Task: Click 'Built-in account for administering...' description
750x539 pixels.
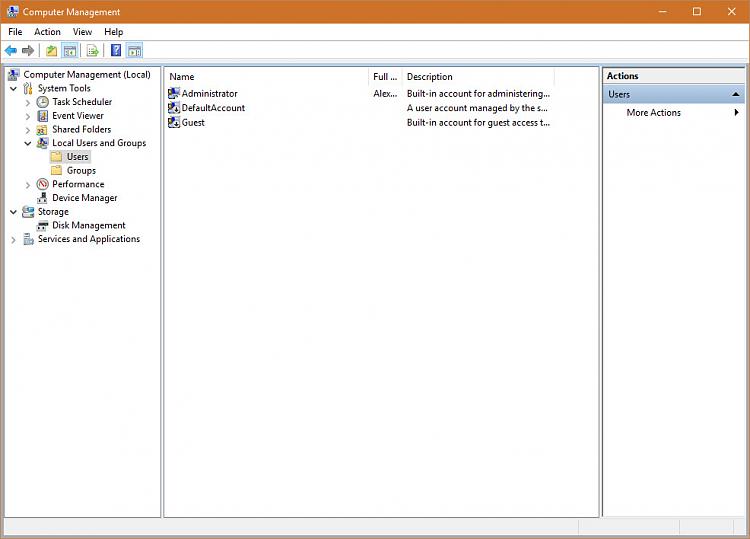Action: (478, 93)
